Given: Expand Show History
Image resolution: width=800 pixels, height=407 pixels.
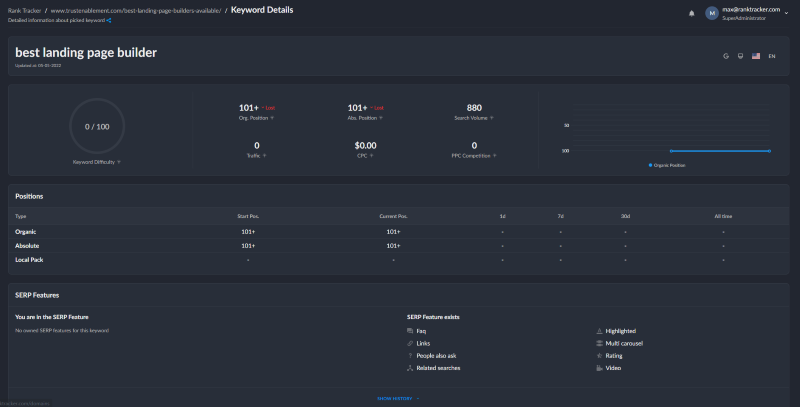Looking at the screenshot, I should 398,398.
